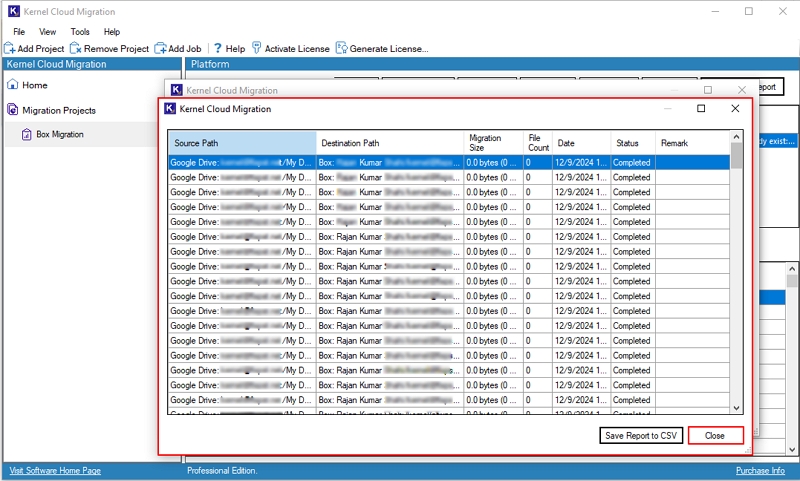Click the Close button in the report dialog
800x481 pixels.
click(x=715, y=436)
